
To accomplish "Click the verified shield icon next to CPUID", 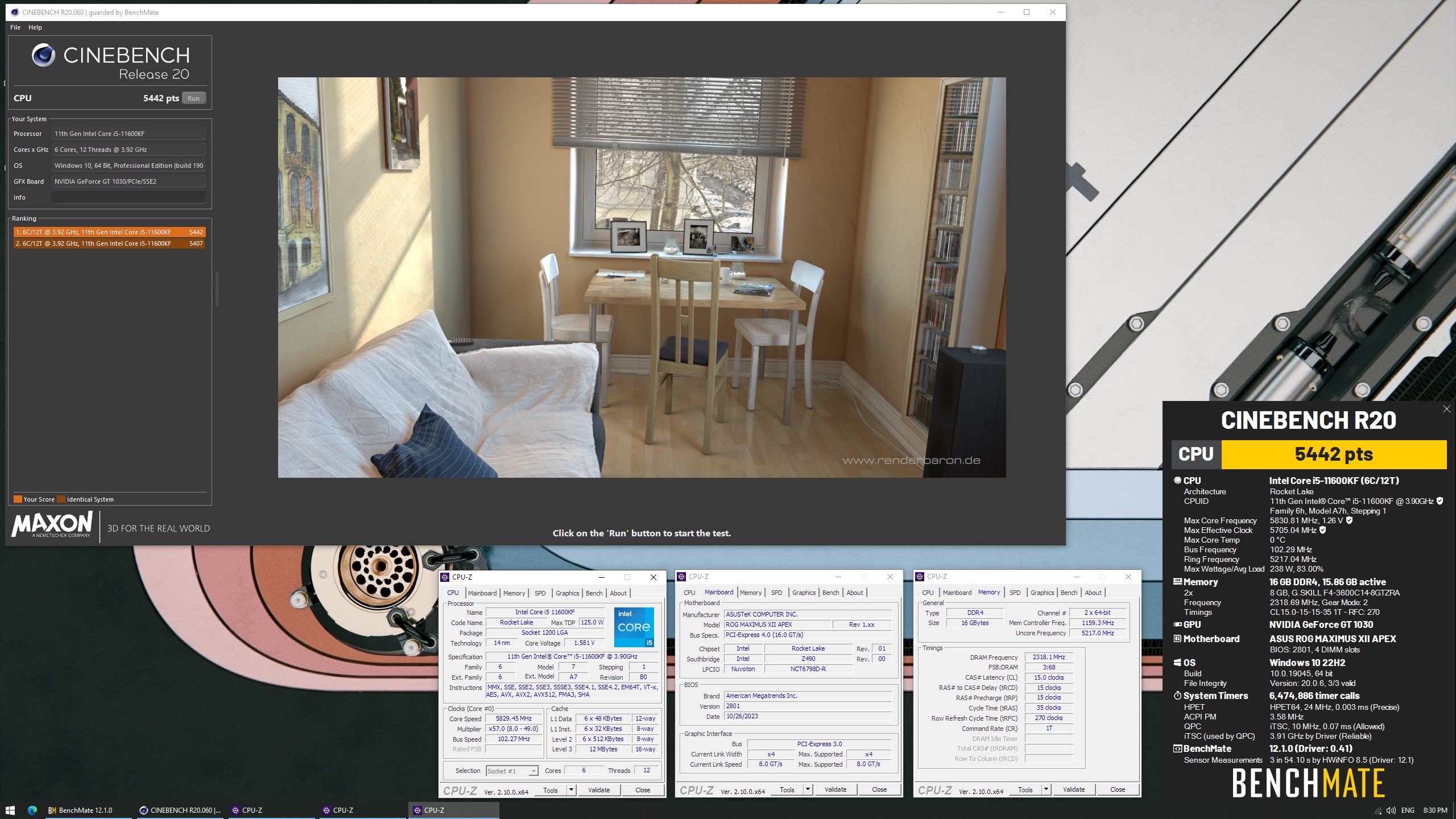I will click(1440, 501).
